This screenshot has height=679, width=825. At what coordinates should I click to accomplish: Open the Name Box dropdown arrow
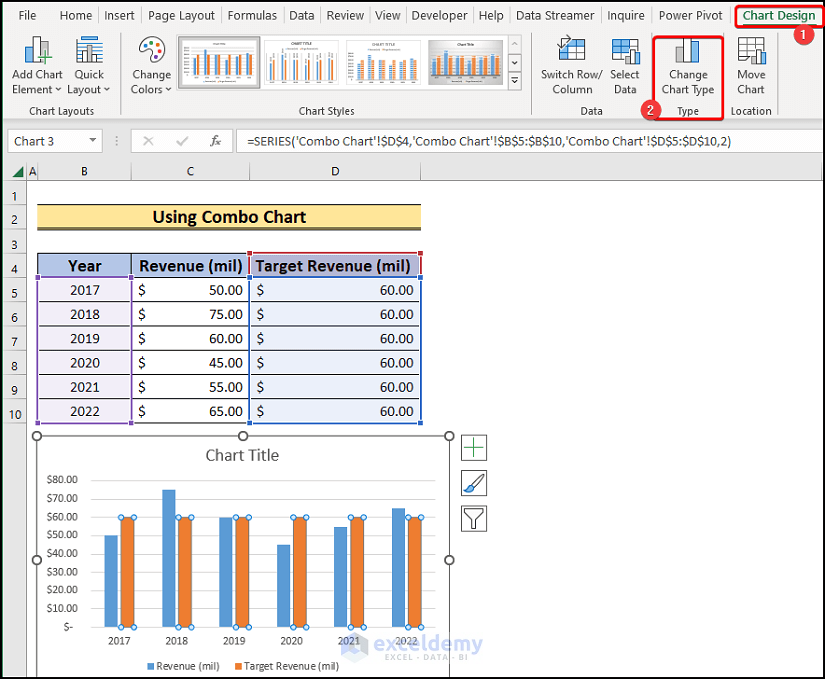(93, 141)
